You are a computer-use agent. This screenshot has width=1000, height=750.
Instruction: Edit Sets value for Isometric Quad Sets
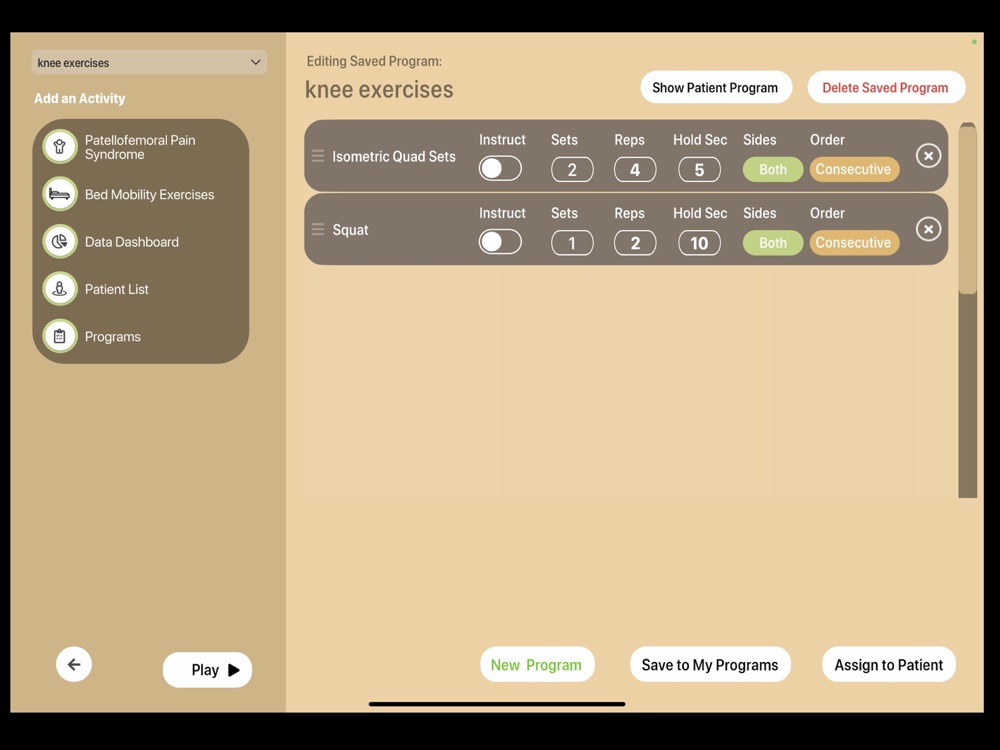click(x=572, y=170)
